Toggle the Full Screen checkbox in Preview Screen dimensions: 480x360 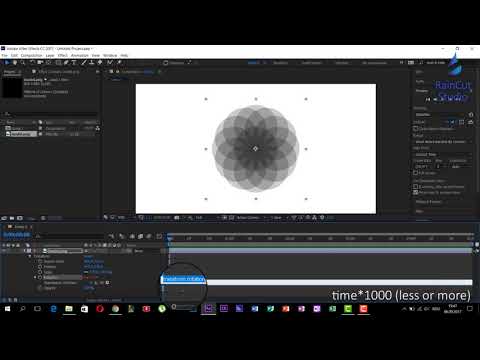[416, 173]
